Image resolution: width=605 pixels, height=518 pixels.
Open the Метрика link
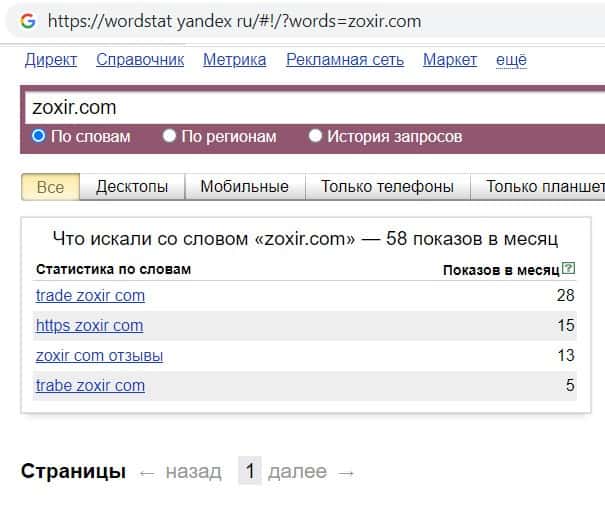click(235, 60)
